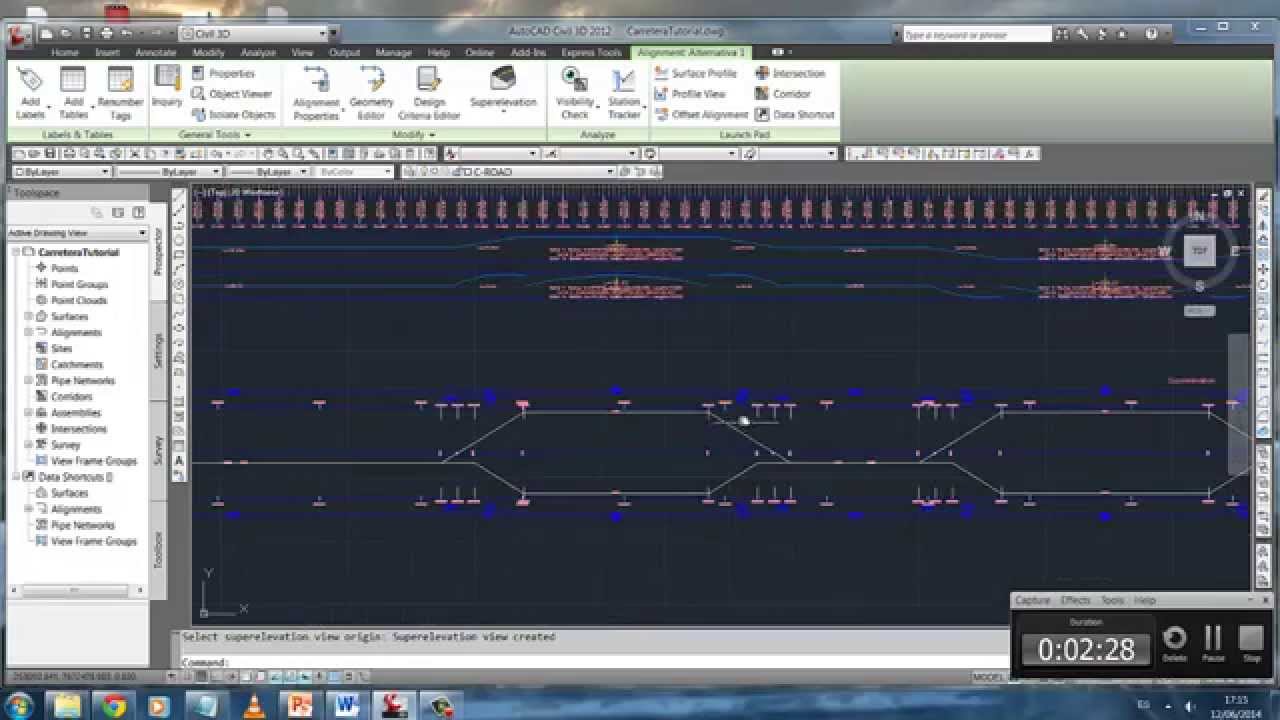Expand the General Tools panel
Viewport: 1280px width, 720px height.
214,134
